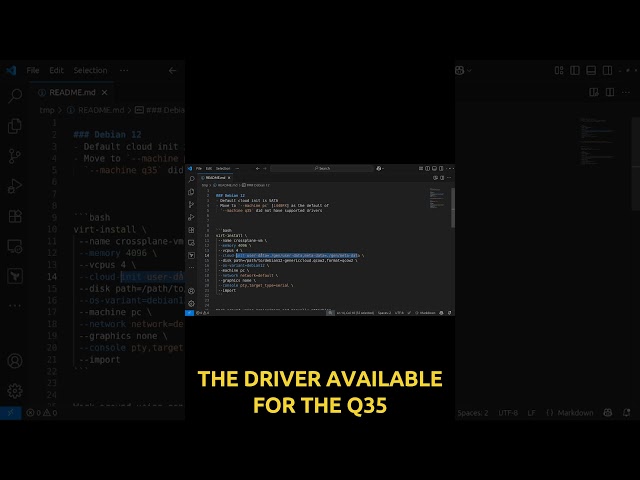Toggle Panel in dimmed background title bar
640x480 pixels.
[x=591, y=70]
